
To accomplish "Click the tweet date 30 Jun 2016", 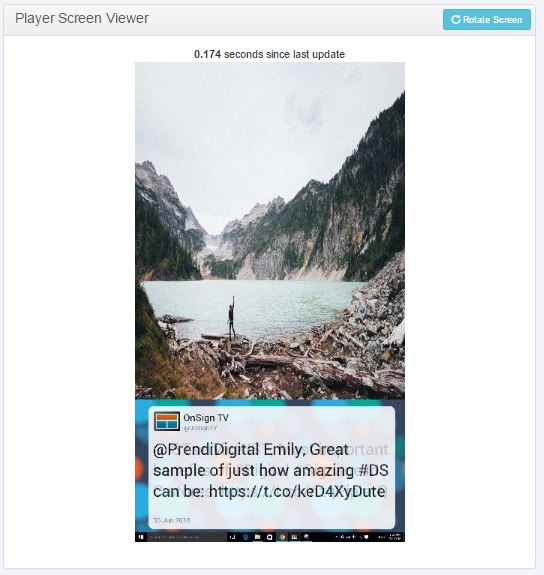I will pyautogui.click(x=172, y=520).
